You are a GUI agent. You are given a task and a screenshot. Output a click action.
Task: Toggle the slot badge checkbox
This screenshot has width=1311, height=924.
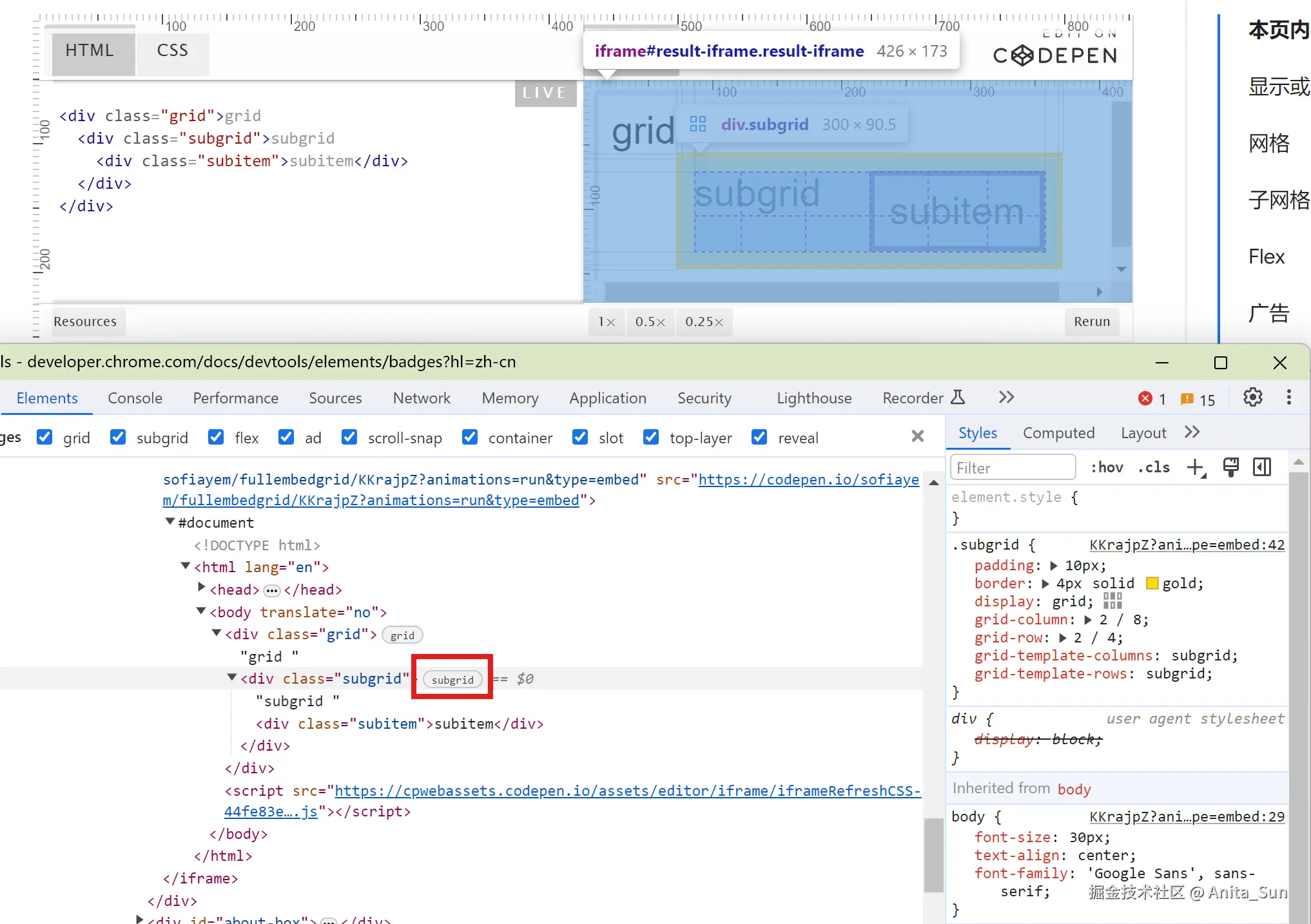(580, 437)
